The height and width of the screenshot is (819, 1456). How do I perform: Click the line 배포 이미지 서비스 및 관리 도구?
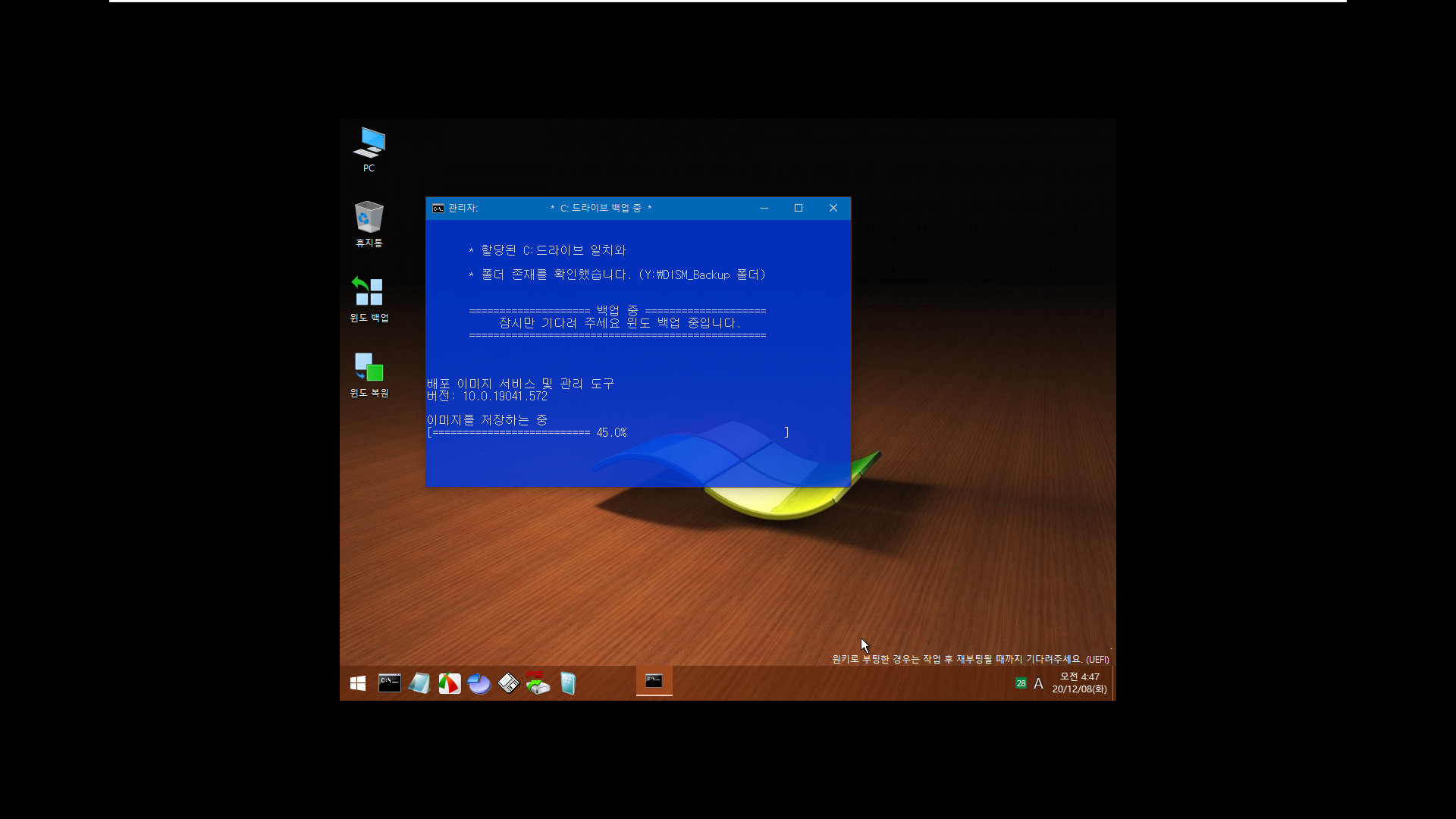(520, 384)
